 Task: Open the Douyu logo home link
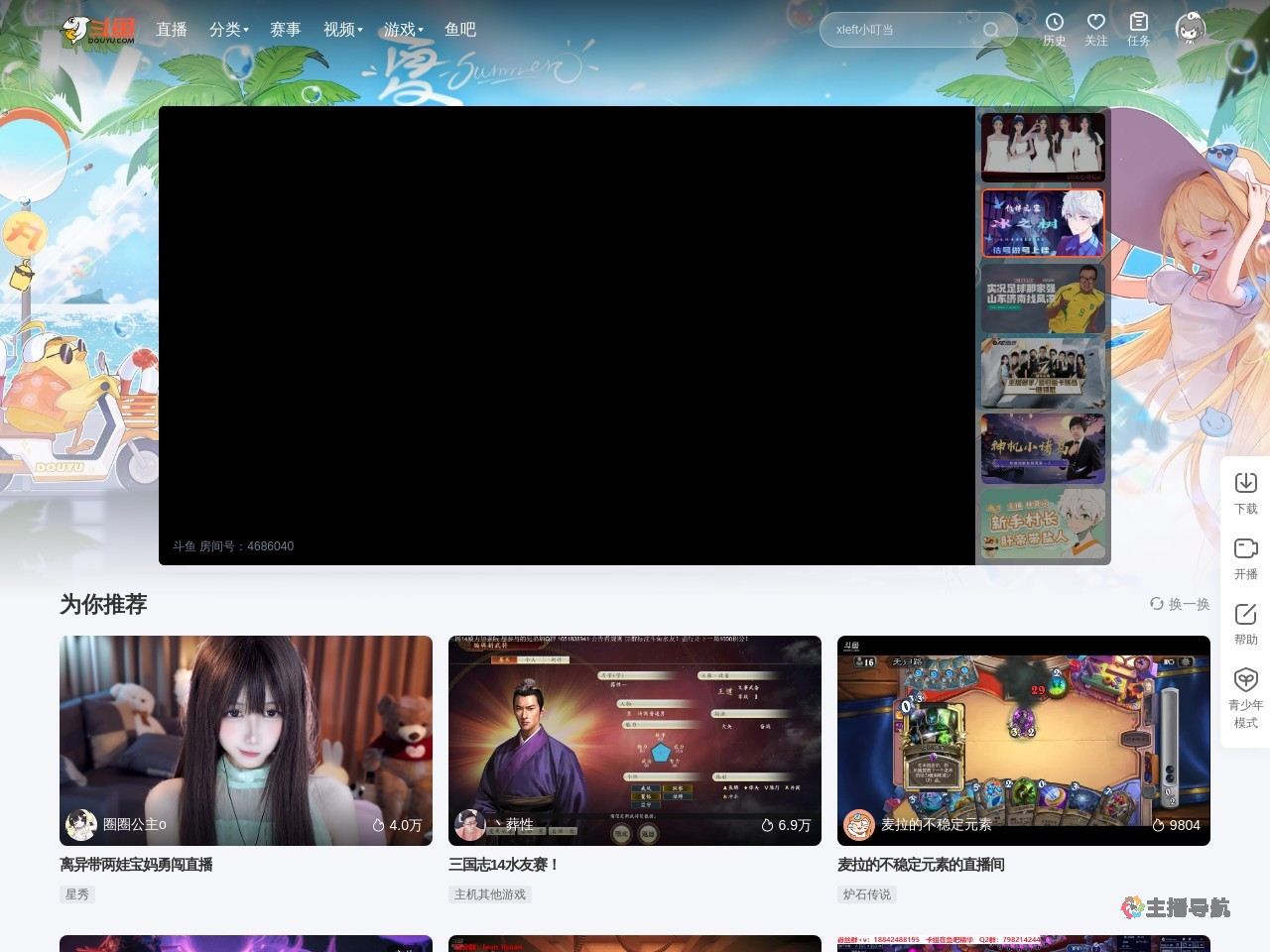pyautogui.click(x=97, y=31)
